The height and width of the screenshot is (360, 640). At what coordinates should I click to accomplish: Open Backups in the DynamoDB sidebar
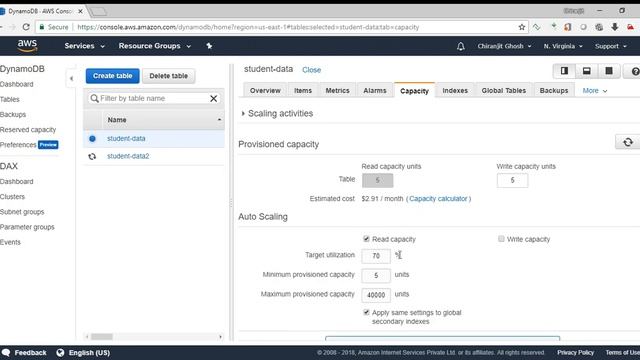point(13,115)
